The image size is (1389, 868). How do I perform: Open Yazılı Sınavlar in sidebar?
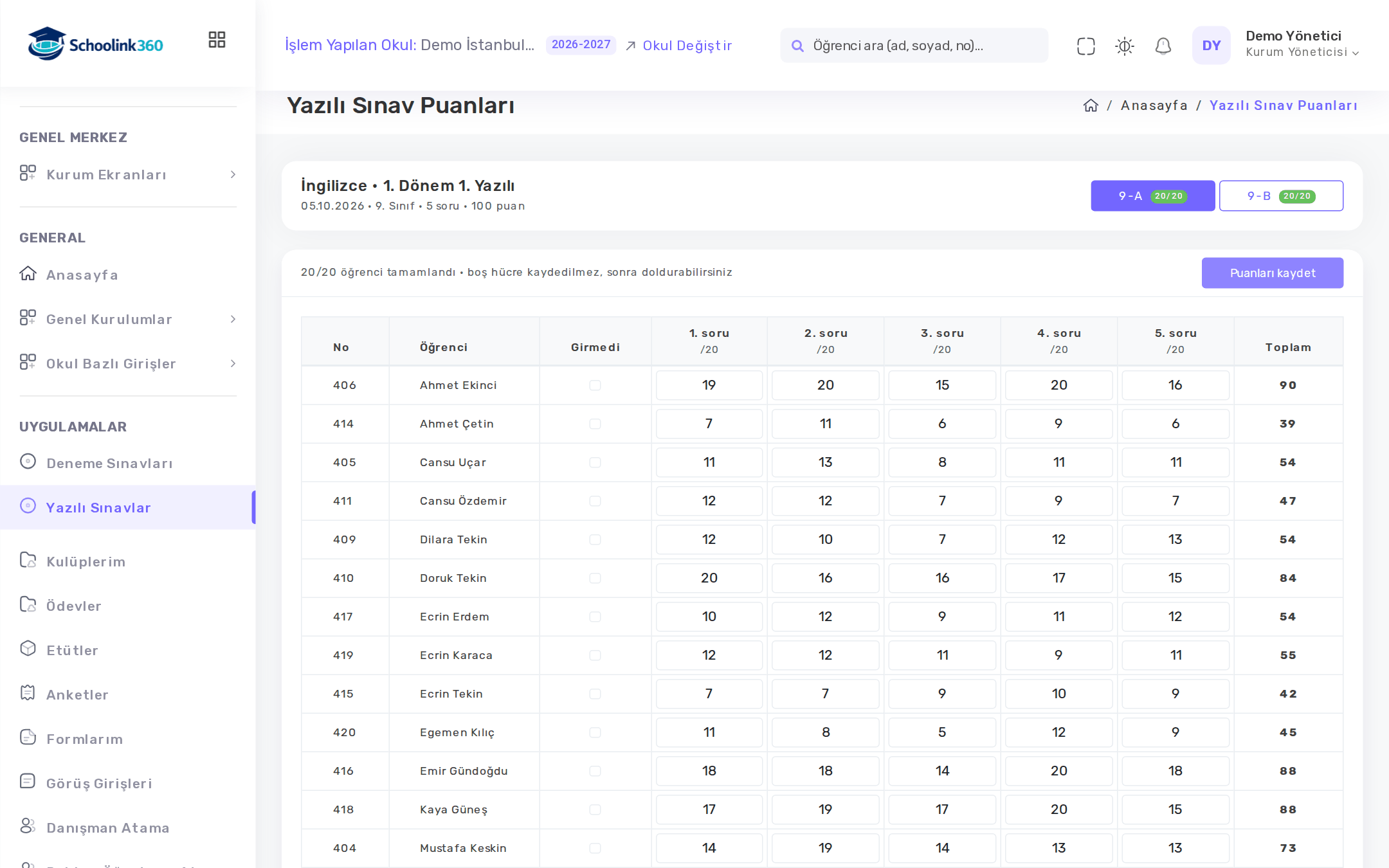point(128,507)
